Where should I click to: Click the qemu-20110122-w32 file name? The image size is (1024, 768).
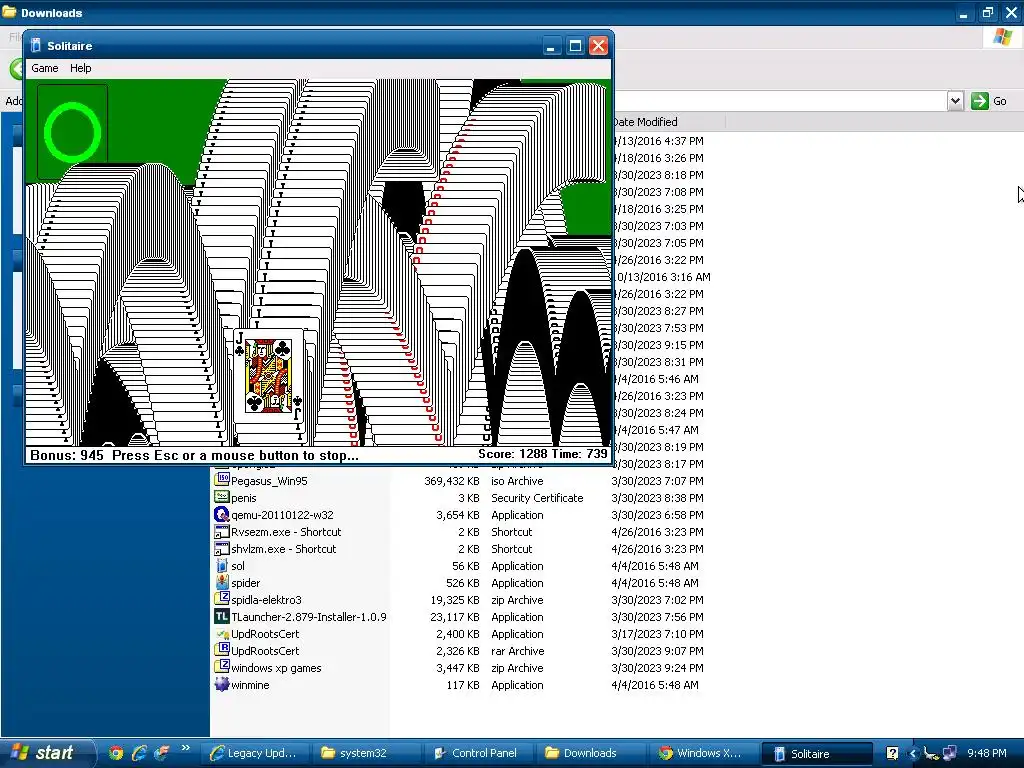(282, 515)
